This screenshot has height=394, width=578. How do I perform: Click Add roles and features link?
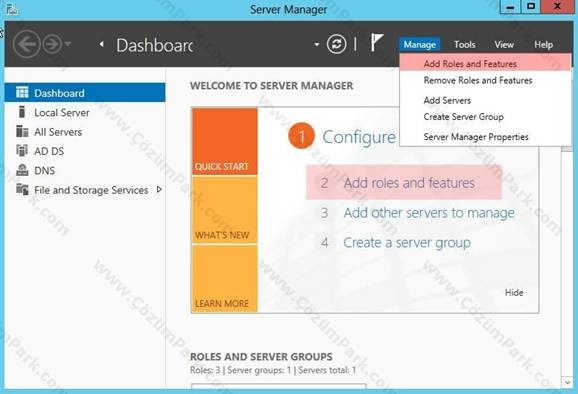coord(409,183)
